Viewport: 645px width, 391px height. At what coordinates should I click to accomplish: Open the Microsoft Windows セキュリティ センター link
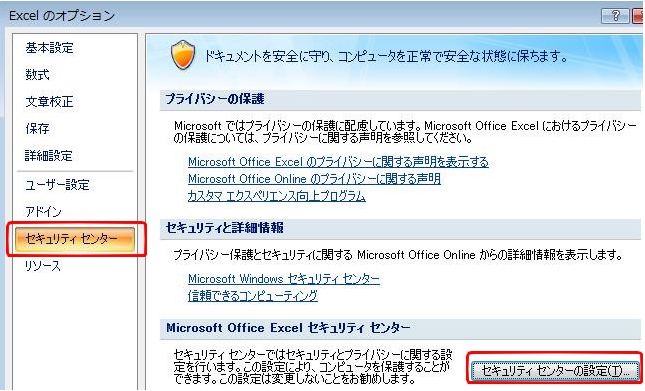pyautogui.click(x=284, y=279)
